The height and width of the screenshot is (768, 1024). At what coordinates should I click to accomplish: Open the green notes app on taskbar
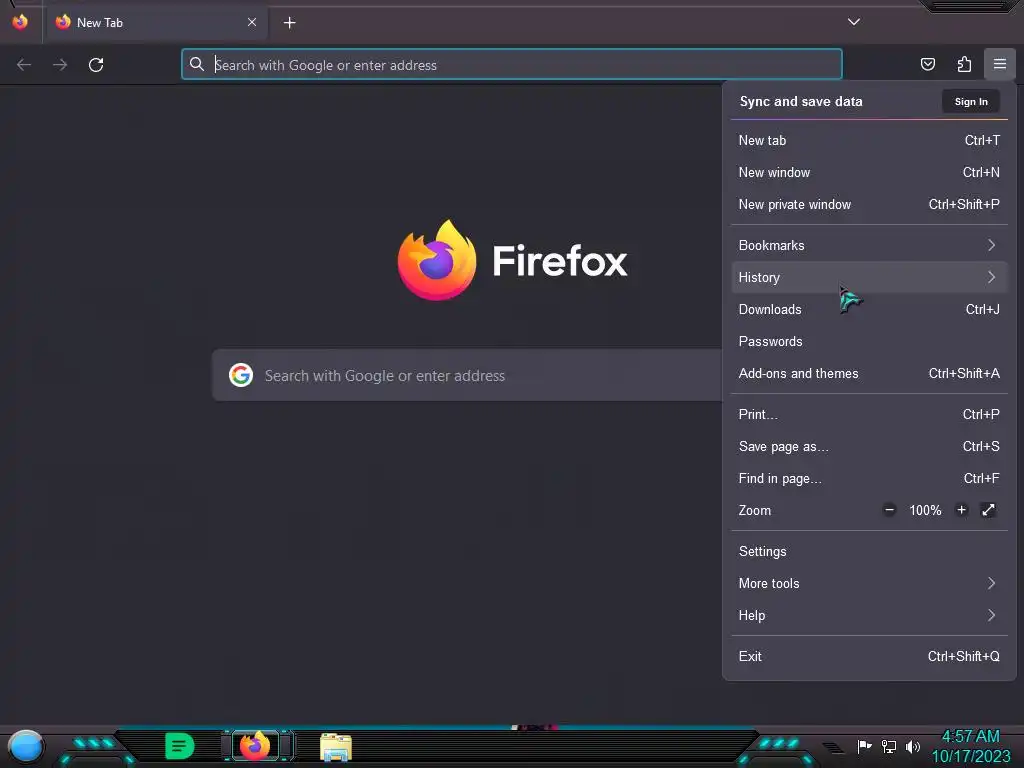point(180,746)
